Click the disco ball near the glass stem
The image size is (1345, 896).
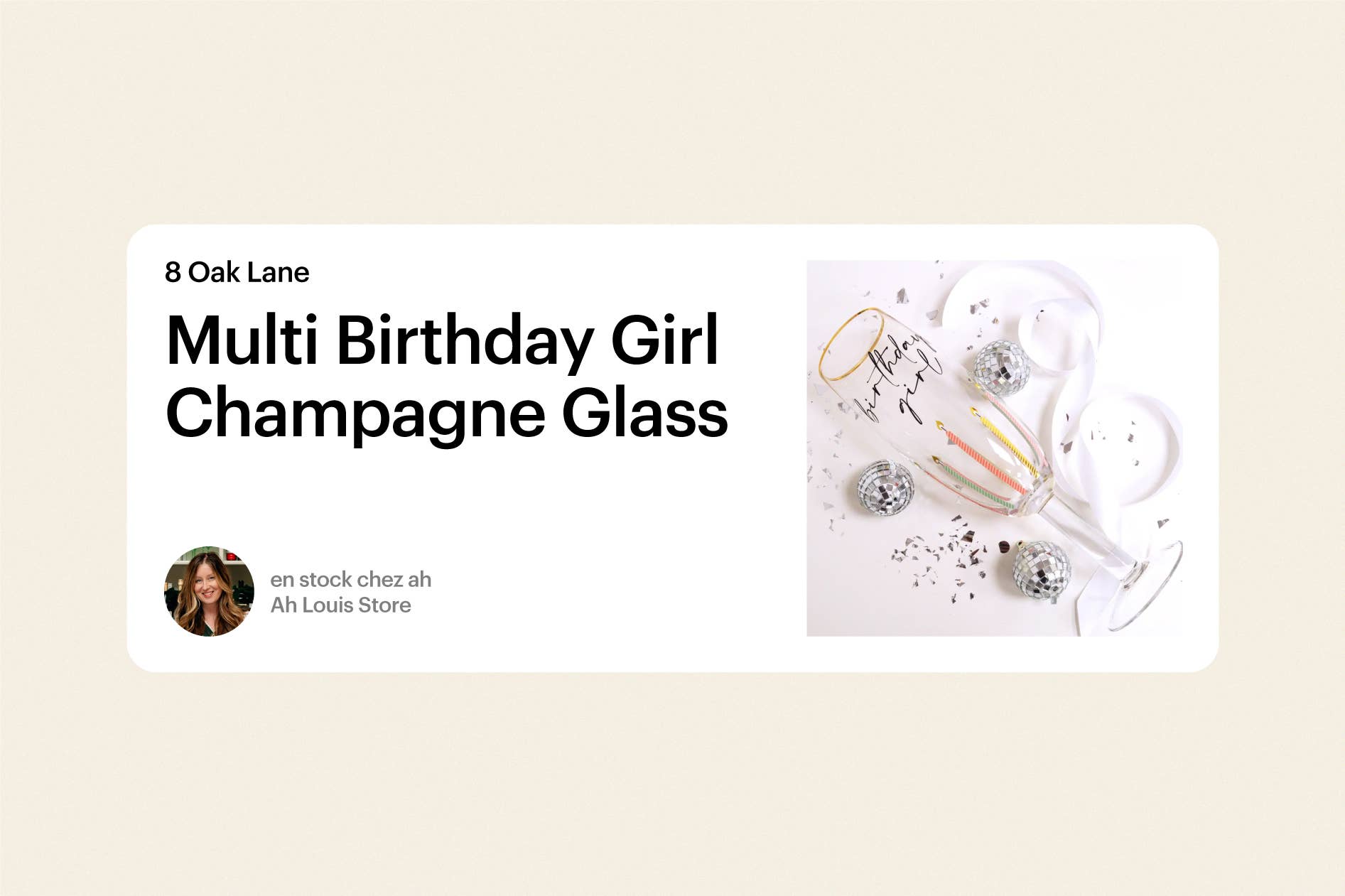[1041, 571]
